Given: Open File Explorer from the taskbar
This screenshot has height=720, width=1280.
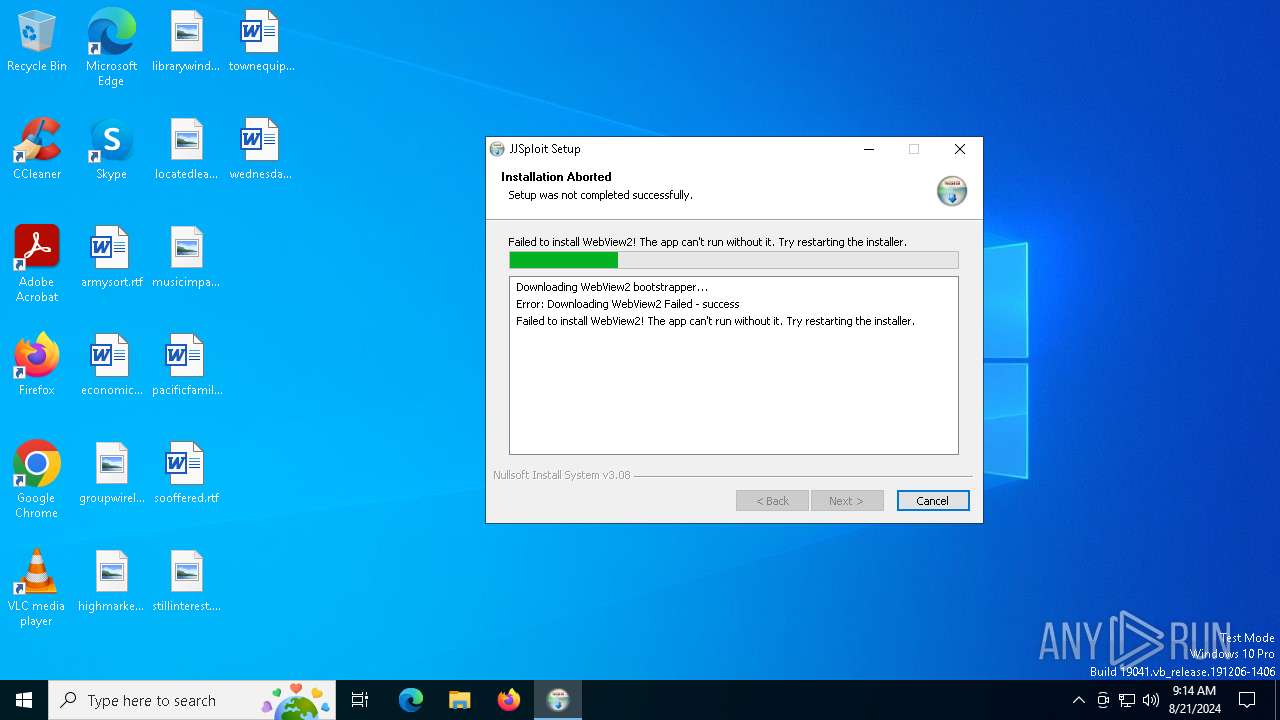Looking at the screenshot, I should (459, 700).
